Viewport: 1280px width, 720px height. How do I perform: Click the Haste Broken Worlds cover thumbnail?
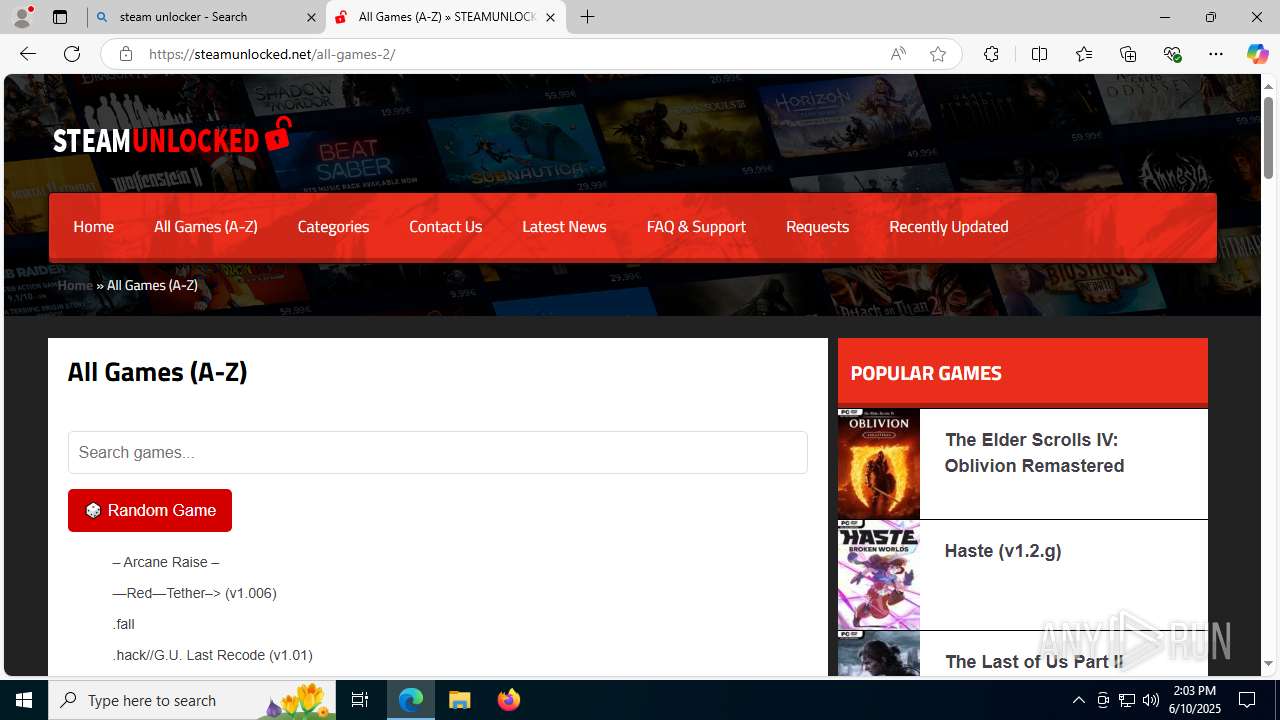(879, 575)
